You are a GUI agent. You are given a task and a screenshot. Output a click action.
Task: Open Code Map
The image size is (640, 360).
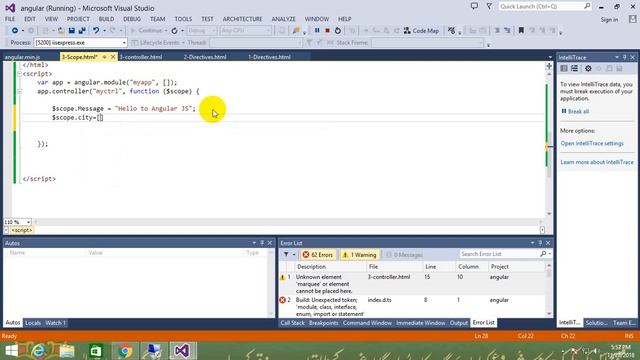[421, 31]
